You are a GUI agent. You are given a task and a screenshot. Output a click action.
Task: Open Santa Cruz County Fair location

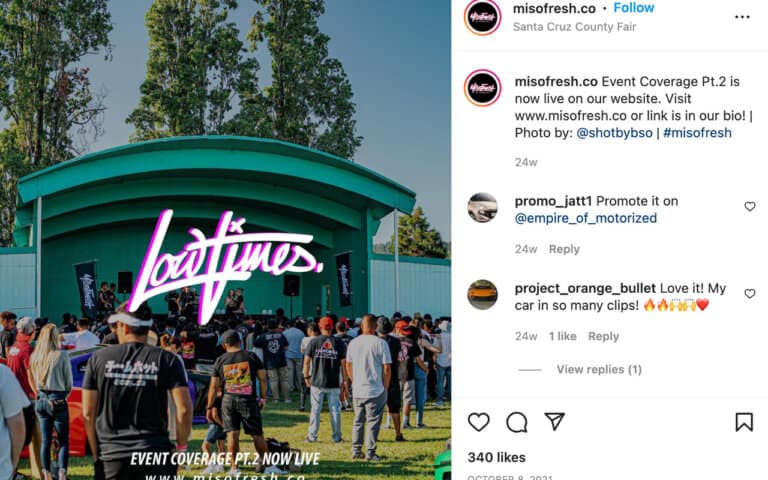pos(575,27)
